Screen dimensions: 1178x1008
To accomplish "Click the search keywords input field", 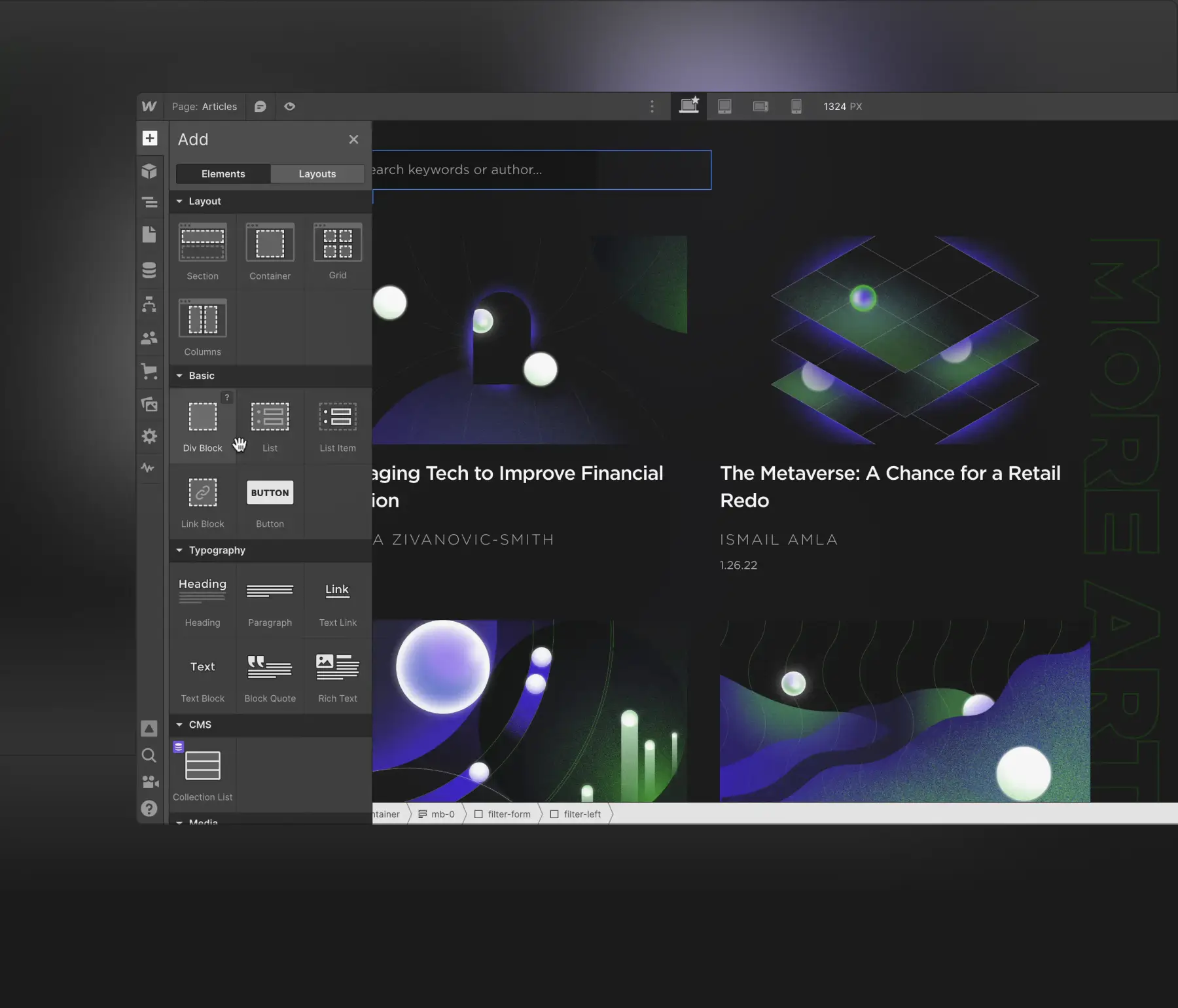I will pyautogui.click(x=541, y=170).
